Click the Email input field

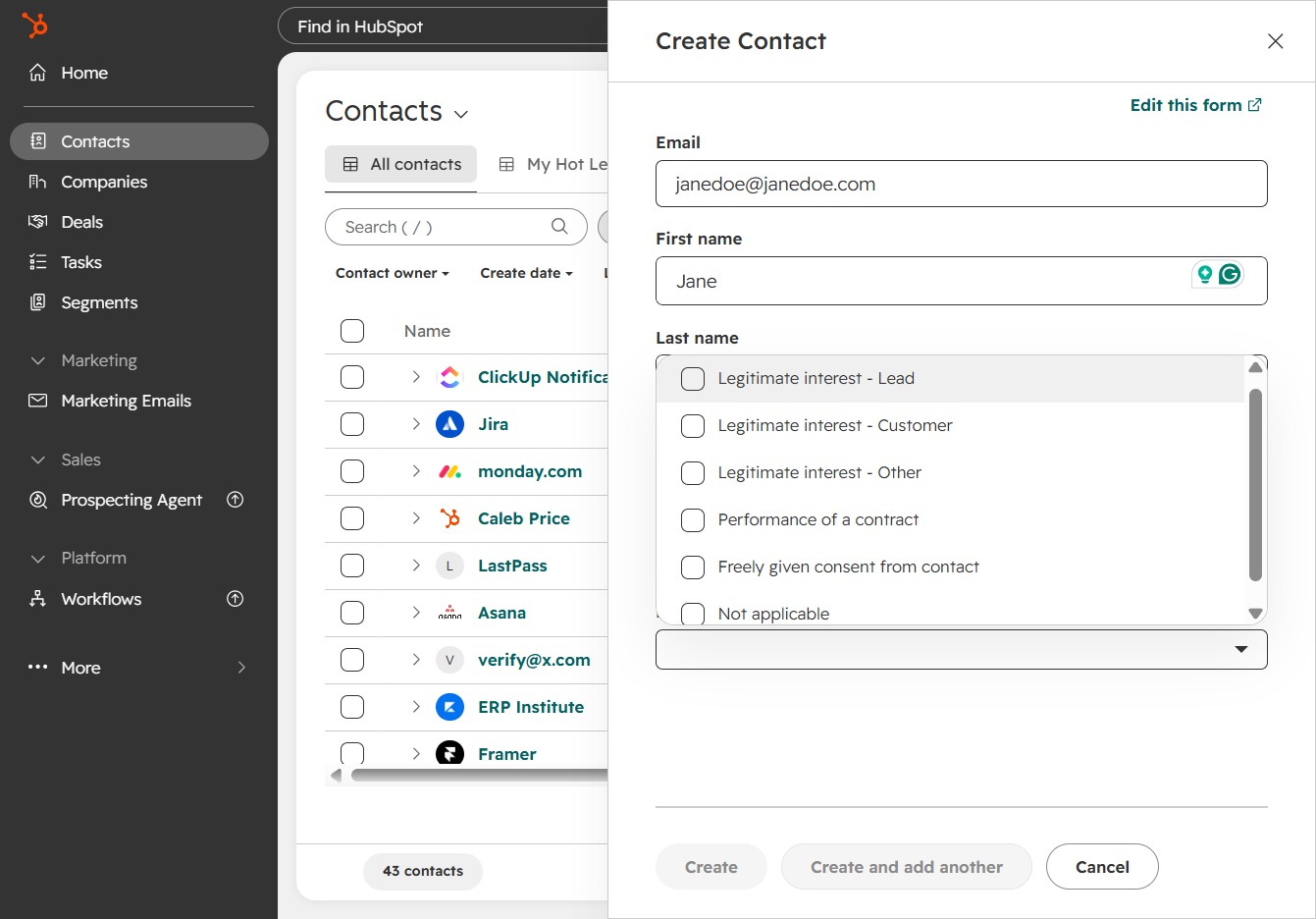(962, 184)
